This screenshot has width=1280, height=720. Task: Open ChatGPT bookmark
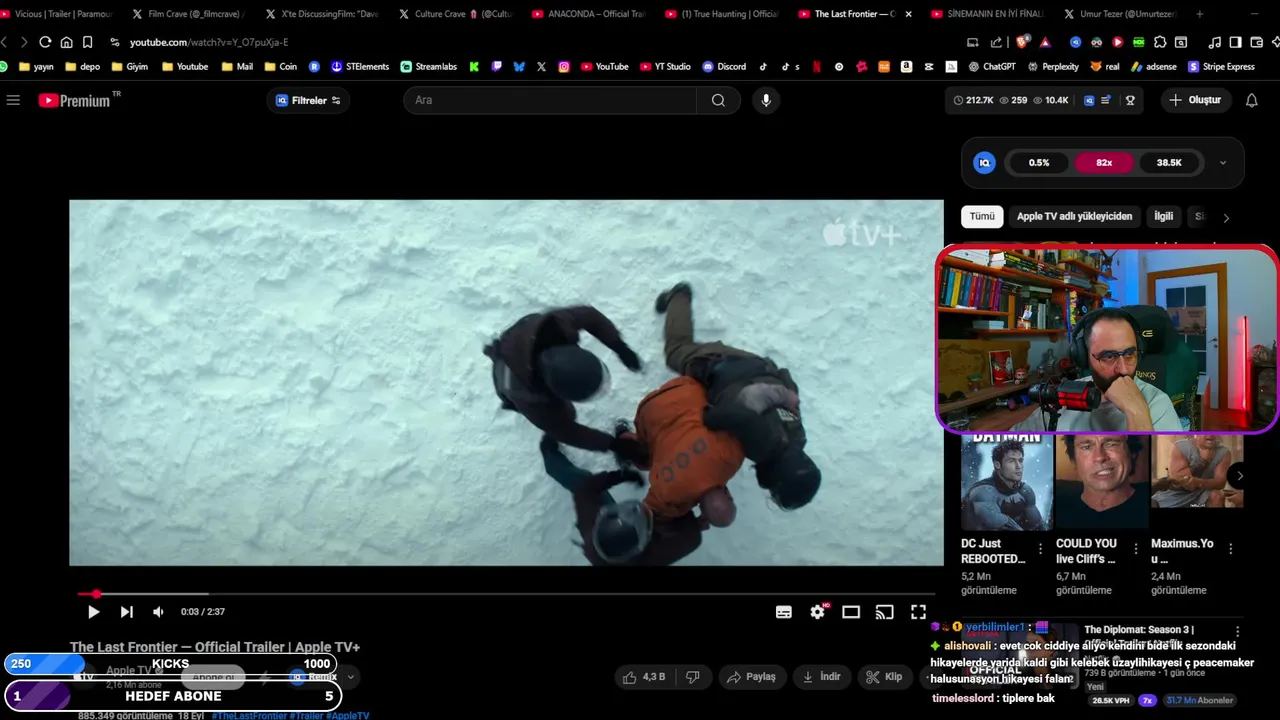[x=992, y=67]
